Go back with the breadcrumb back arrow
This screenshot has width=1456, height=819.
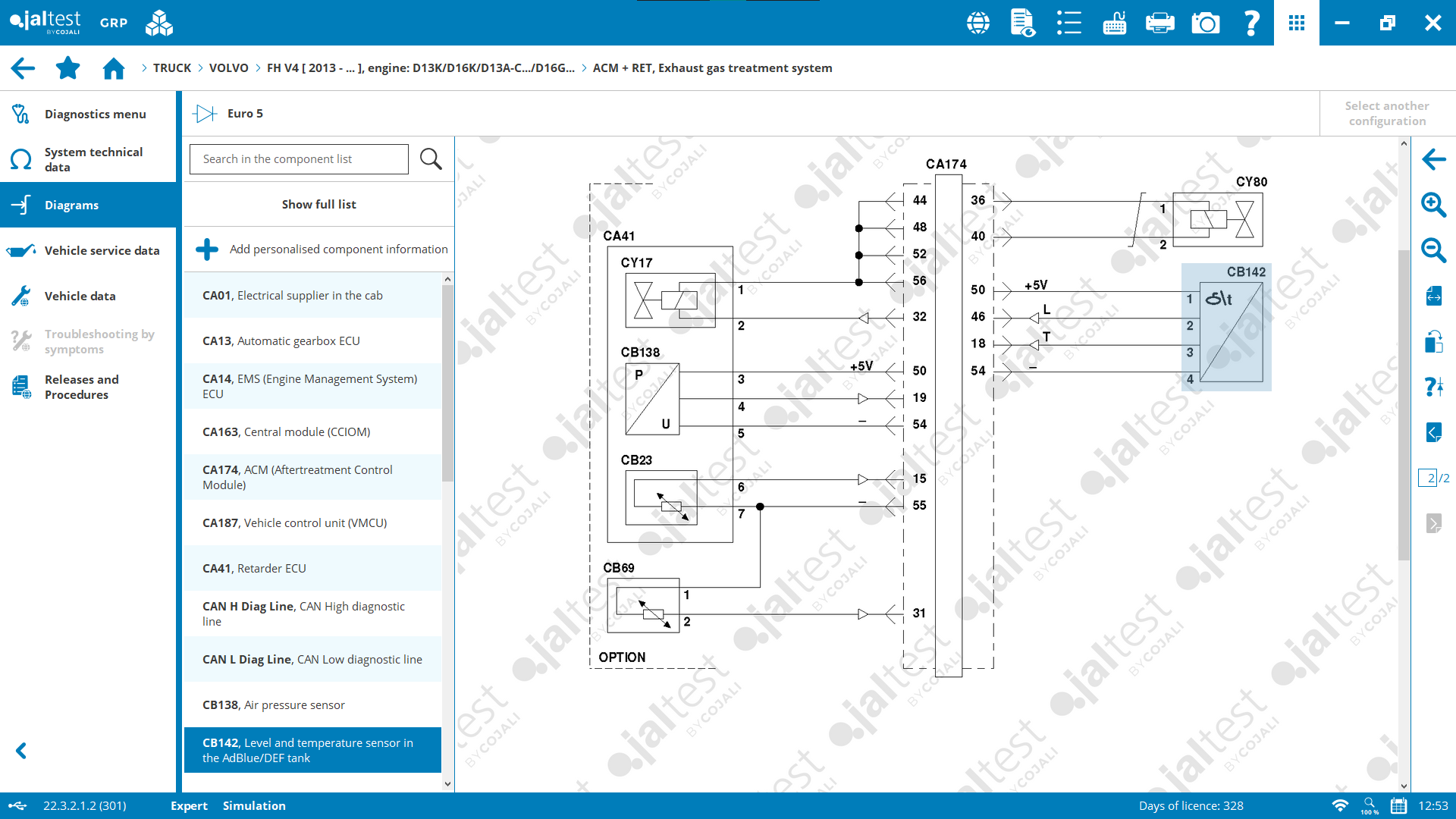tap(23, 68)
